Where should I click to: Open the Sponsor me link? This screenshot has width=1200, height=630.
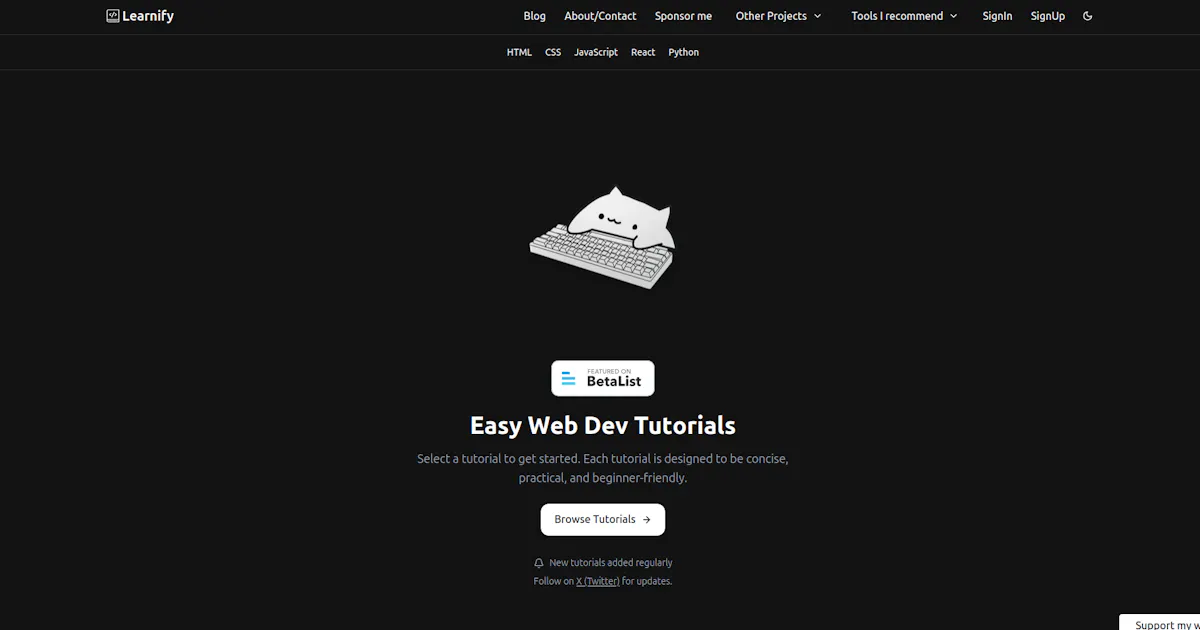click(x=683, y=16)
